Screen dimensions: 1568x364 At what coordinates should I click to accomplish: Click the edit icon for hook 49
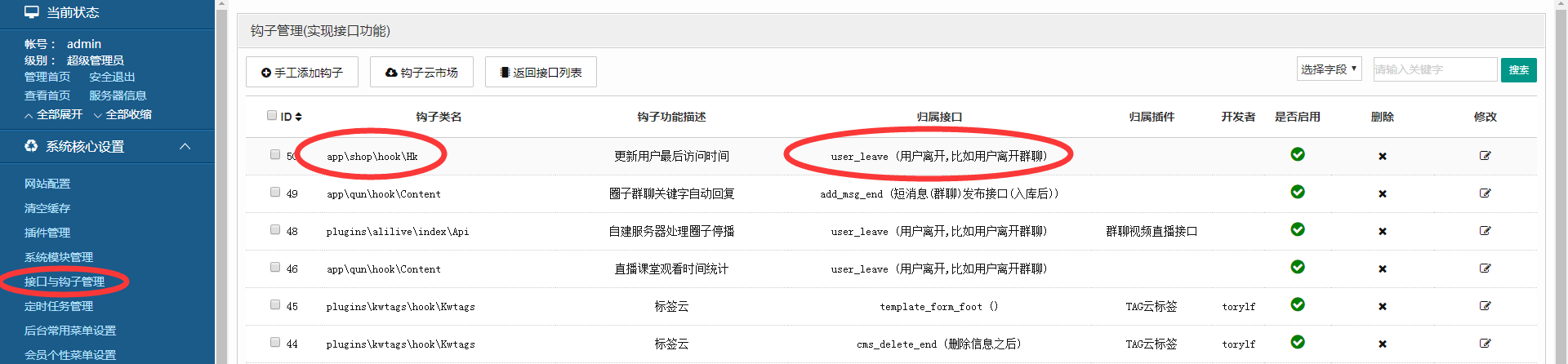1485,193
